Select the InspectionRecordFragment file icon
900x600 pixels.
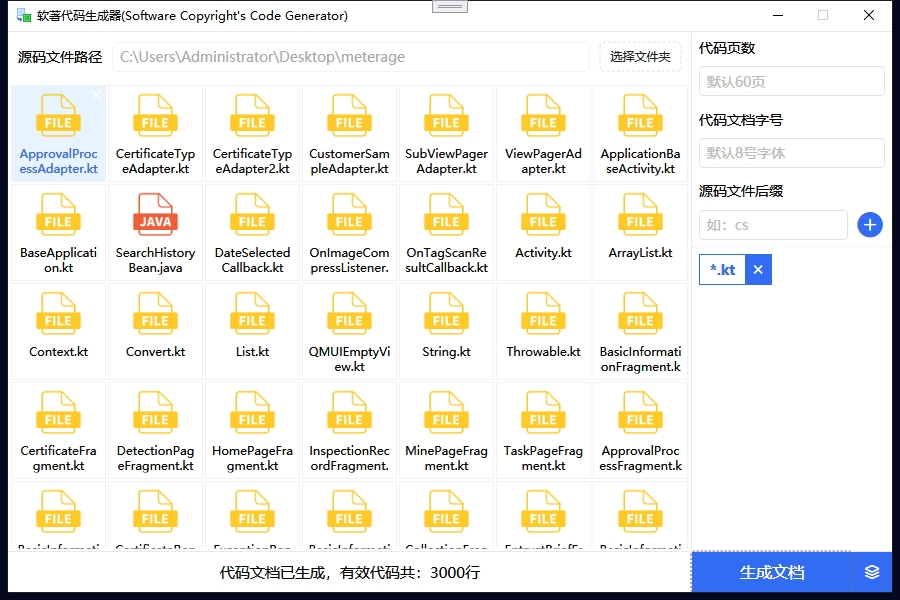pyautogui.click(x=349, y=412)
